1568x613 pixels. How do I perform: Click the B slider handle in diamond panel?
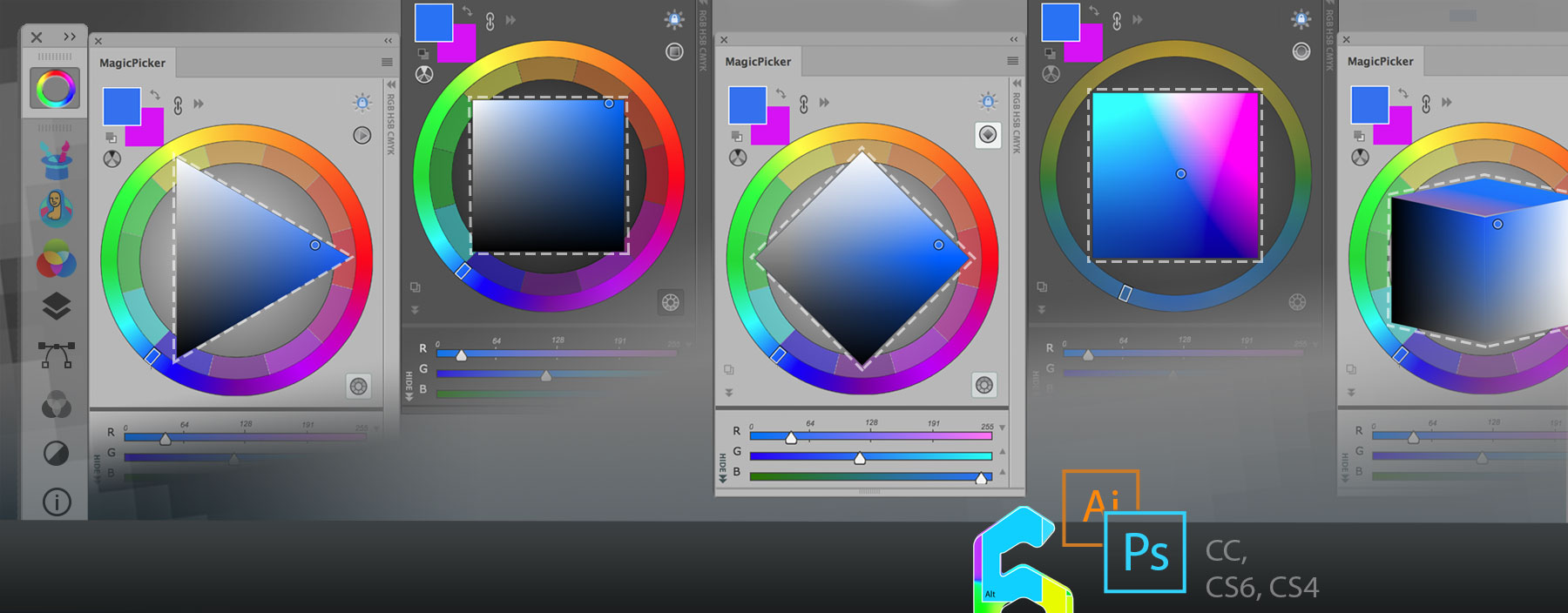(x=981, y=478)
